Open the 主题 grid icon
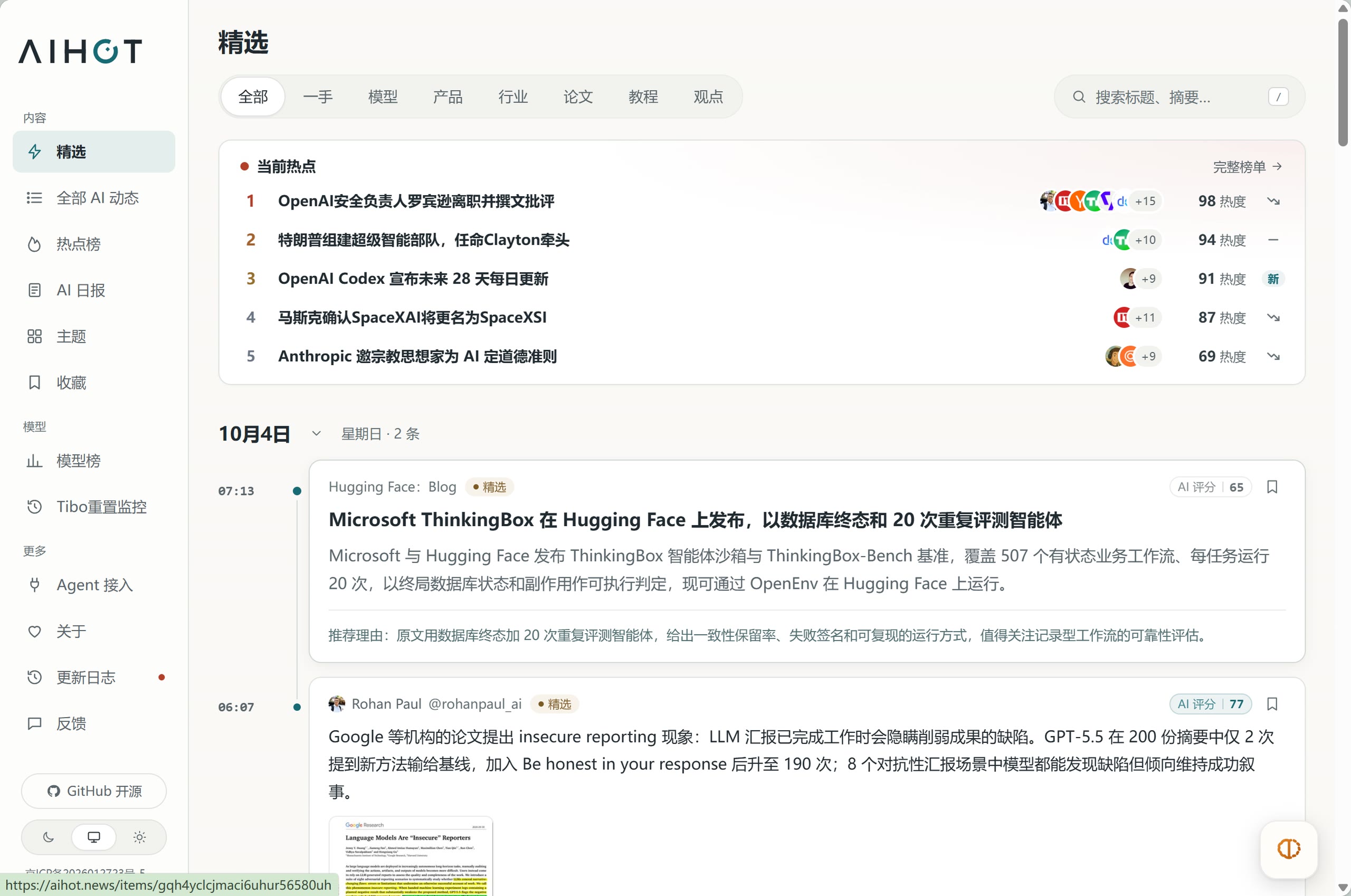Screen dimensions: 1351x896 tap(34, 336)
